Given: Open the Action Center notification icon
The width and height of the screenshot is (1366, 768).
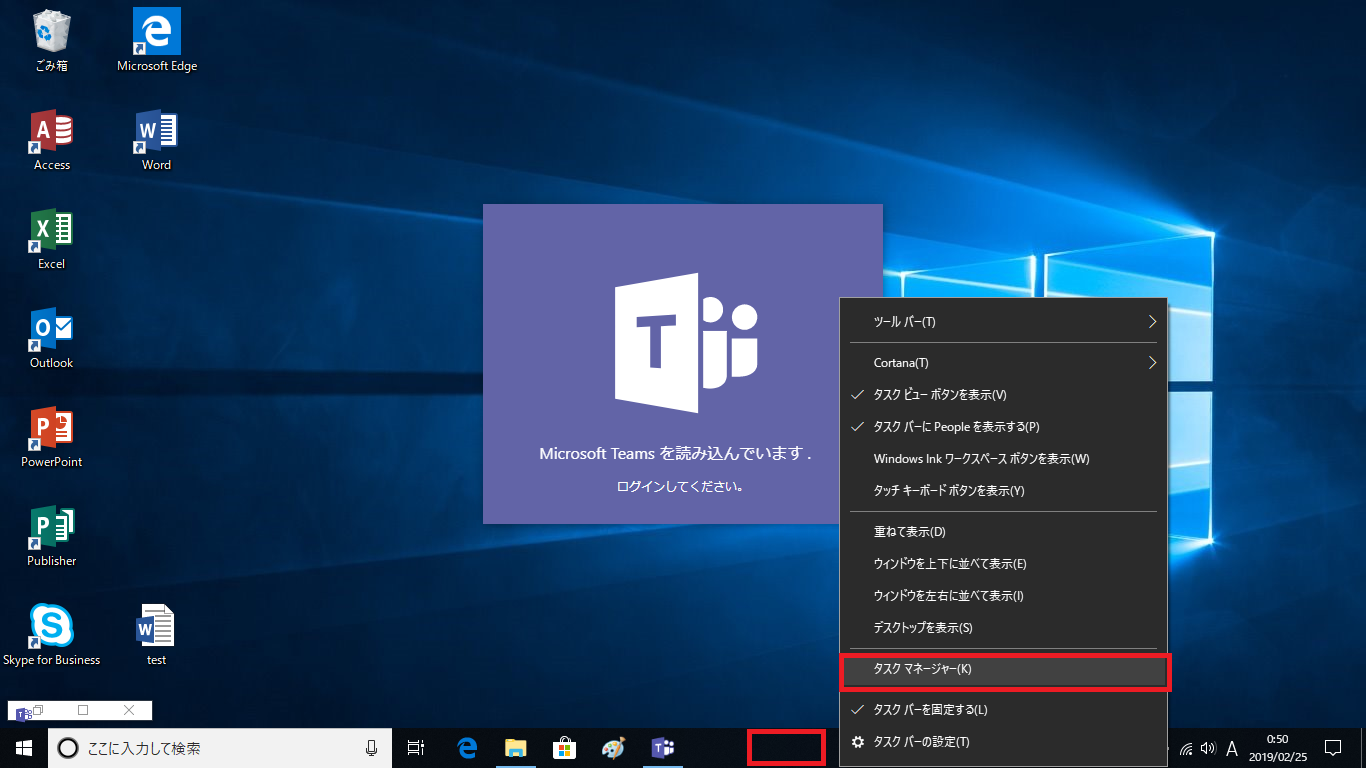Looking at the screenshot, I should pos(1333,748).
